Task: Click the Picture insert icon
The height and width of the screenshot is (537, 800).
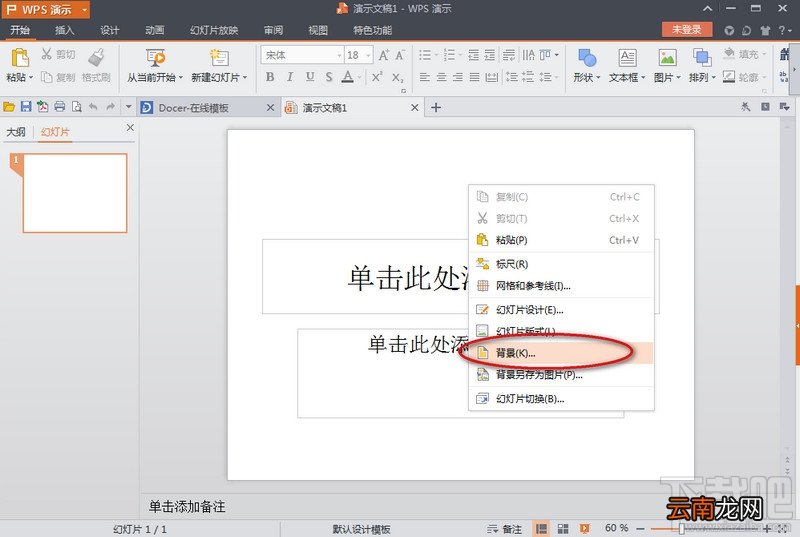Action: click(667, 58)
